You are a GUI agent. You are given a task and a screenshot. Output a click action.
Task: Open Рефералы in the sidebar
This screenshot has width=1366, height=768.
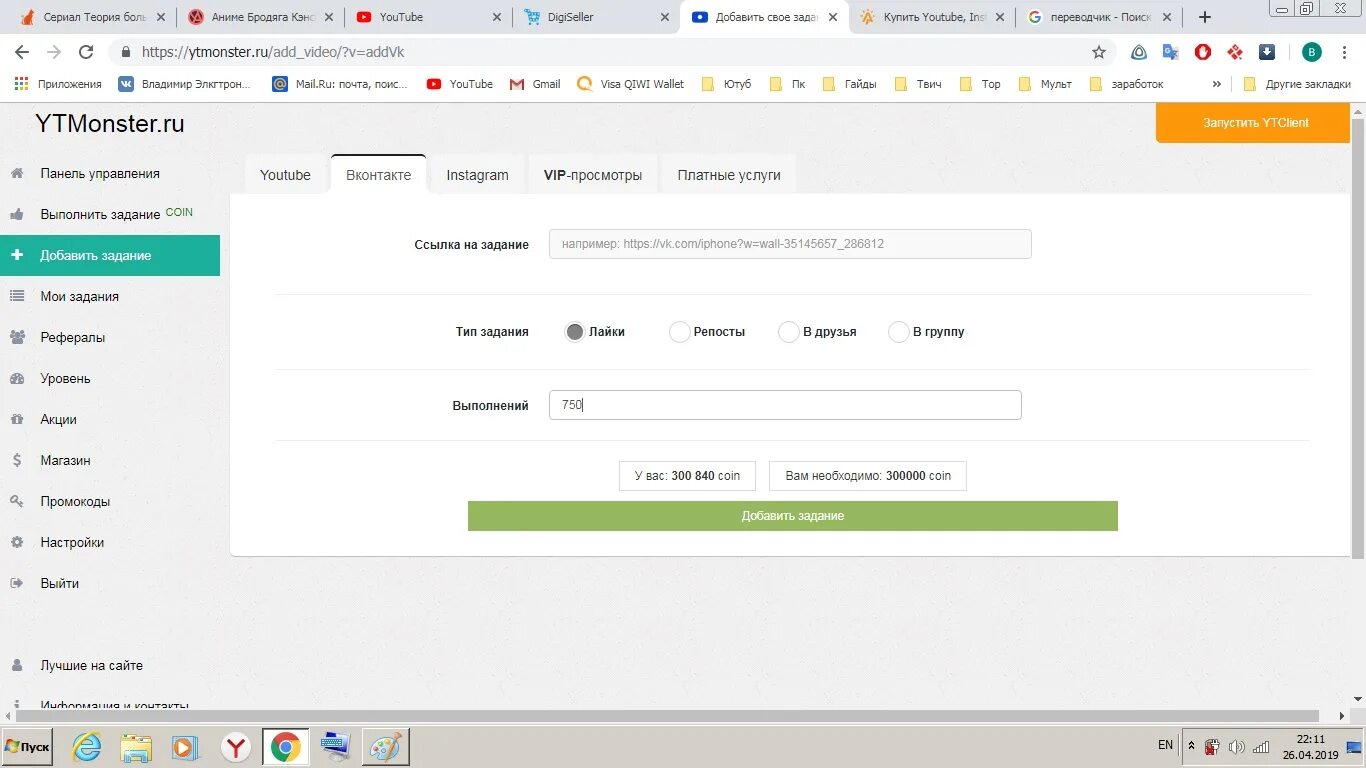pyautogui.click(x=73, y=337)
